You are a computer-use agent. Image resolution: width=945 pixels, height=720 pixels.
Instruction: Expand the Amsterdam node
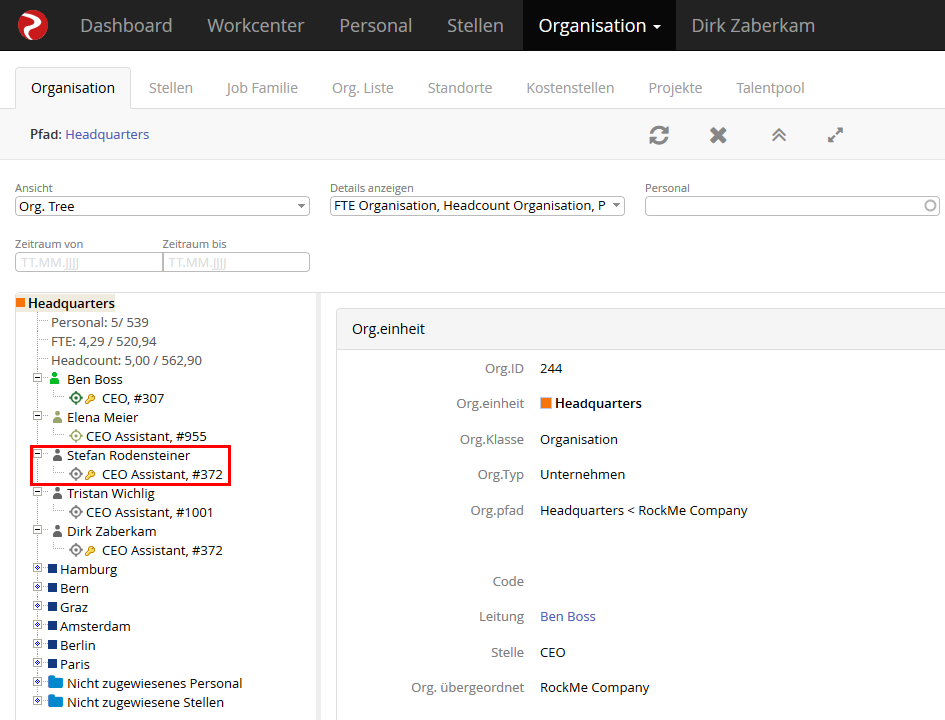(x=37, y=625)
